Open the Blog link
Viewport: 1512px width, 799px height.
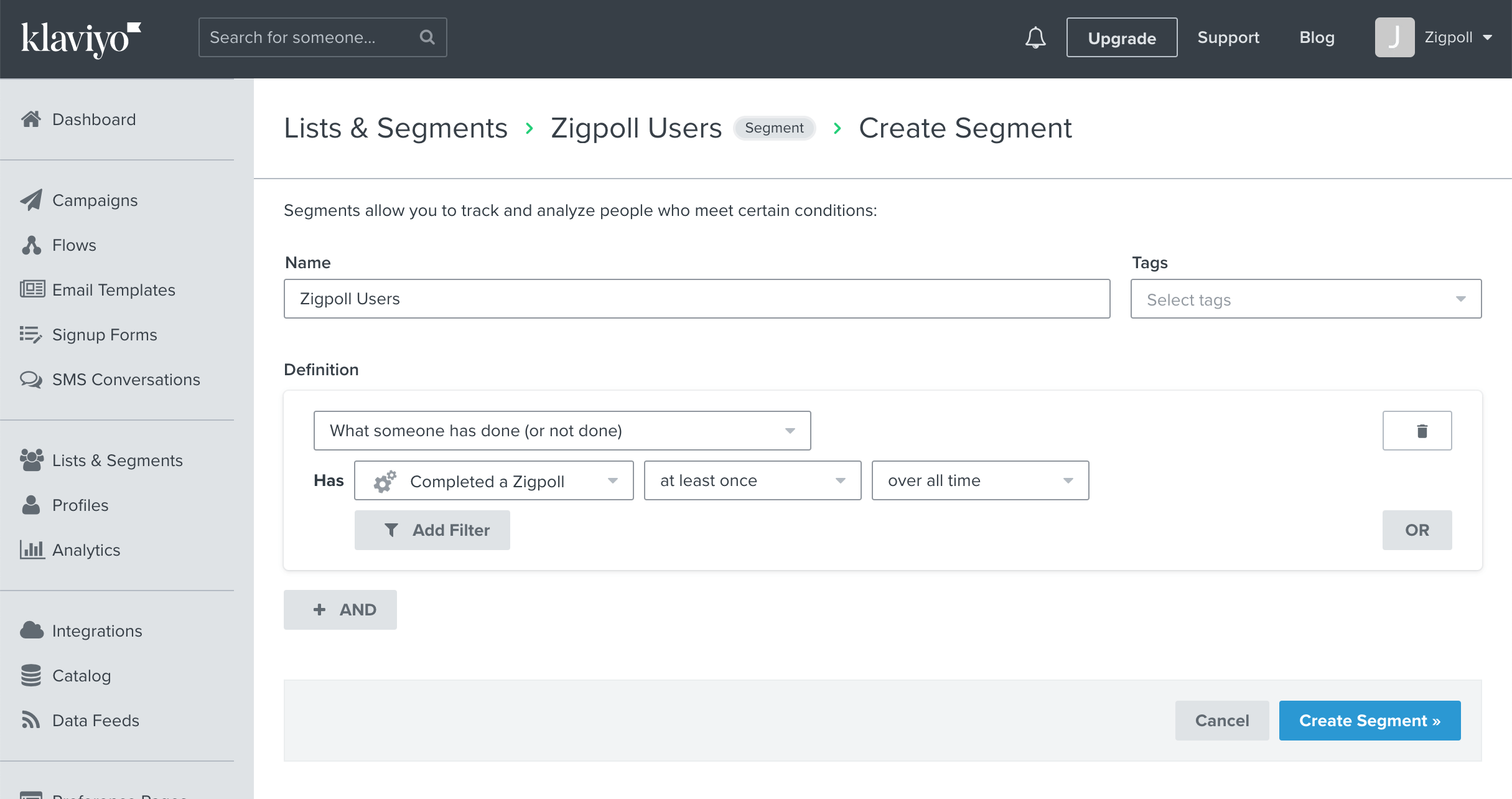(x=1317, y=37)
